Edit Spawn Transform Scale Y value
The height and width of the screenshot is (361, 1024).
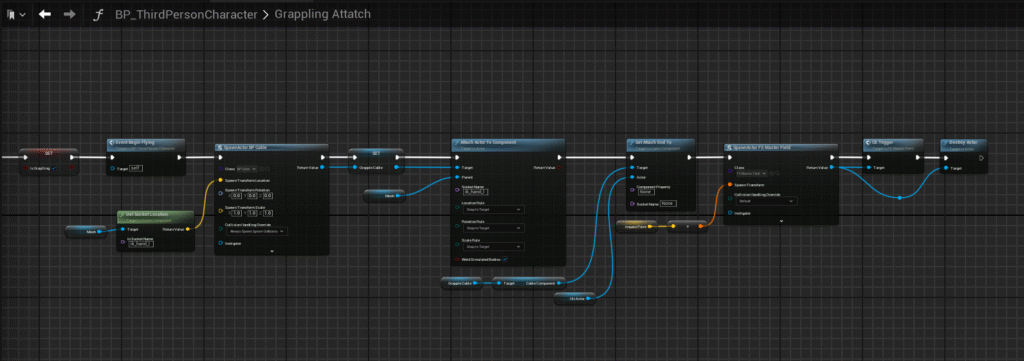(x=252, y=213)
